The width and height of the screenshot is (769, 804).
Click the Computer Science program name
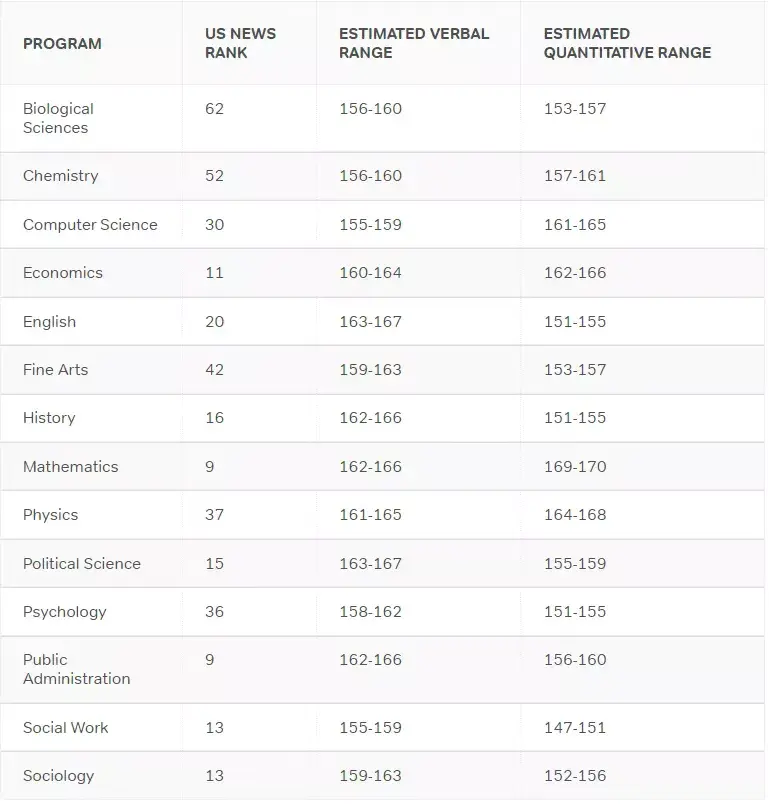[90, 225]
